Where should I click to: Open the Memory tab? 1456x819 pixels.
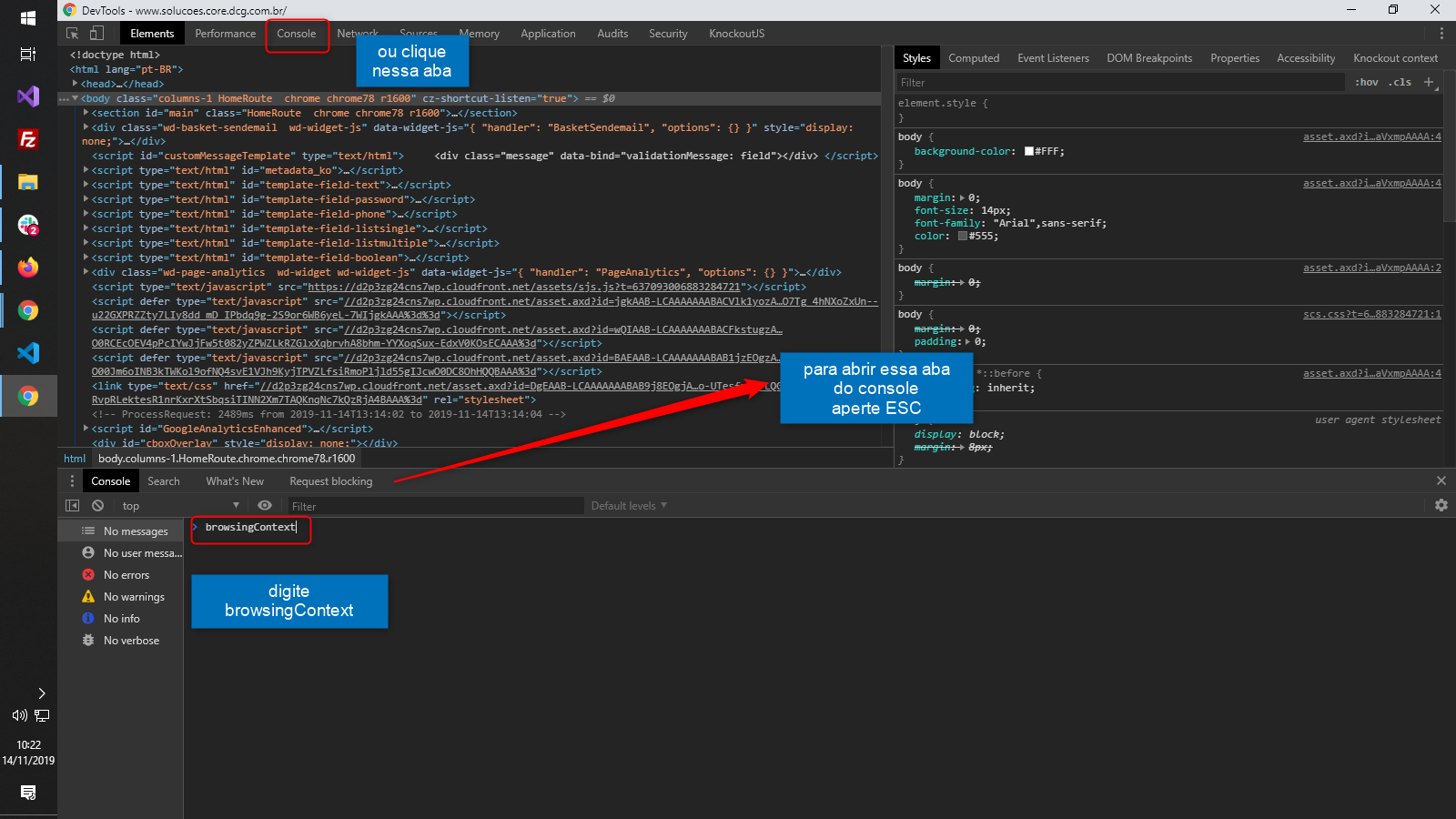coord(480,33)
